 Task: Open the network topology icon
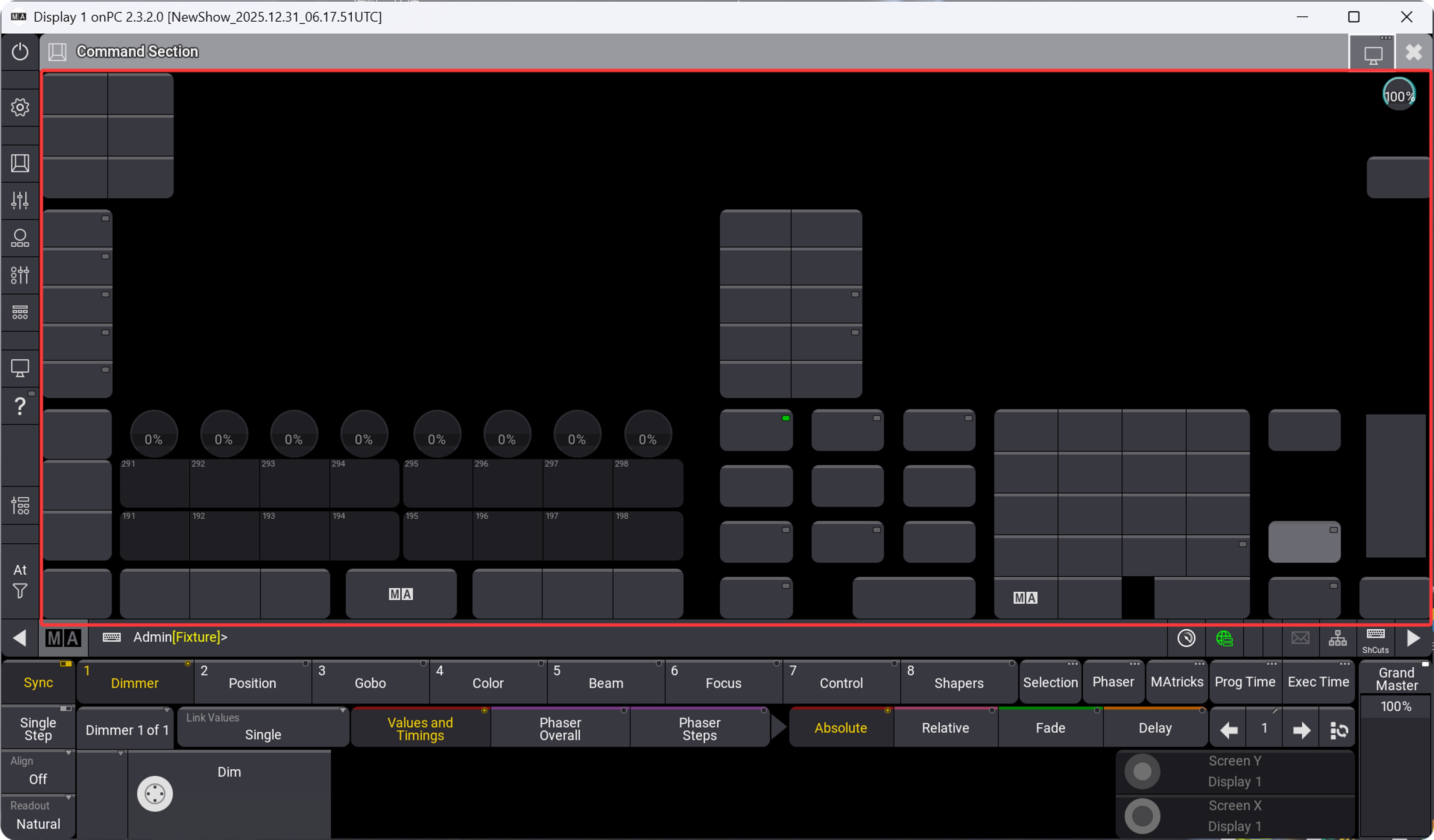coord(1337,638)
